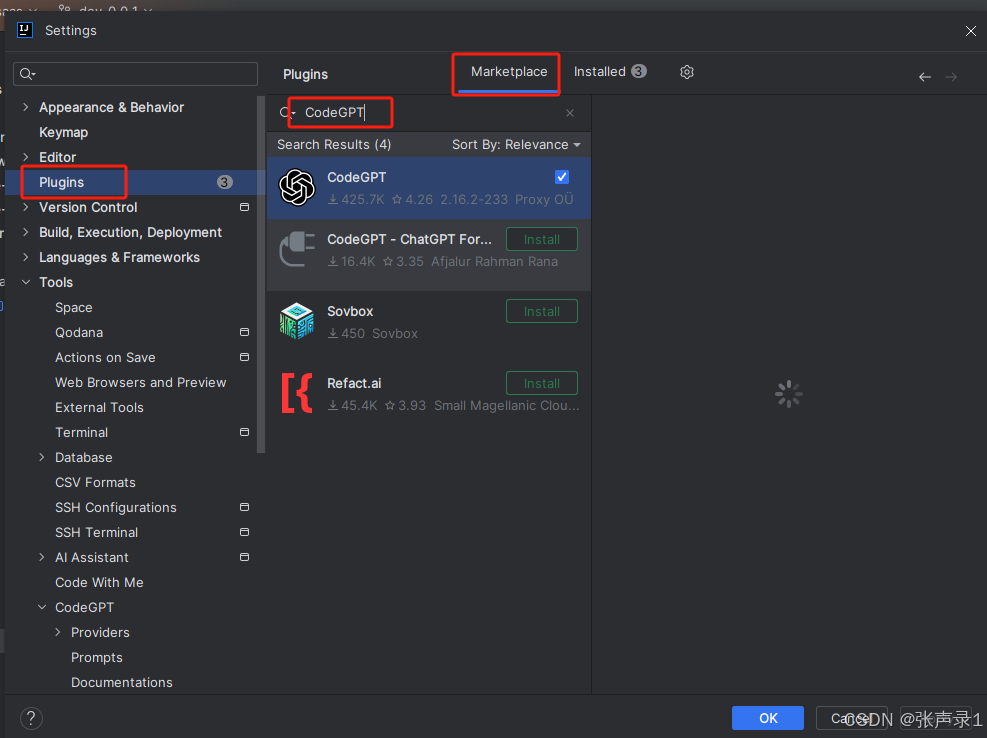Click the Installed plugins count badge
987x738 pixels.
pyautogui.click(x=639, y=71)
